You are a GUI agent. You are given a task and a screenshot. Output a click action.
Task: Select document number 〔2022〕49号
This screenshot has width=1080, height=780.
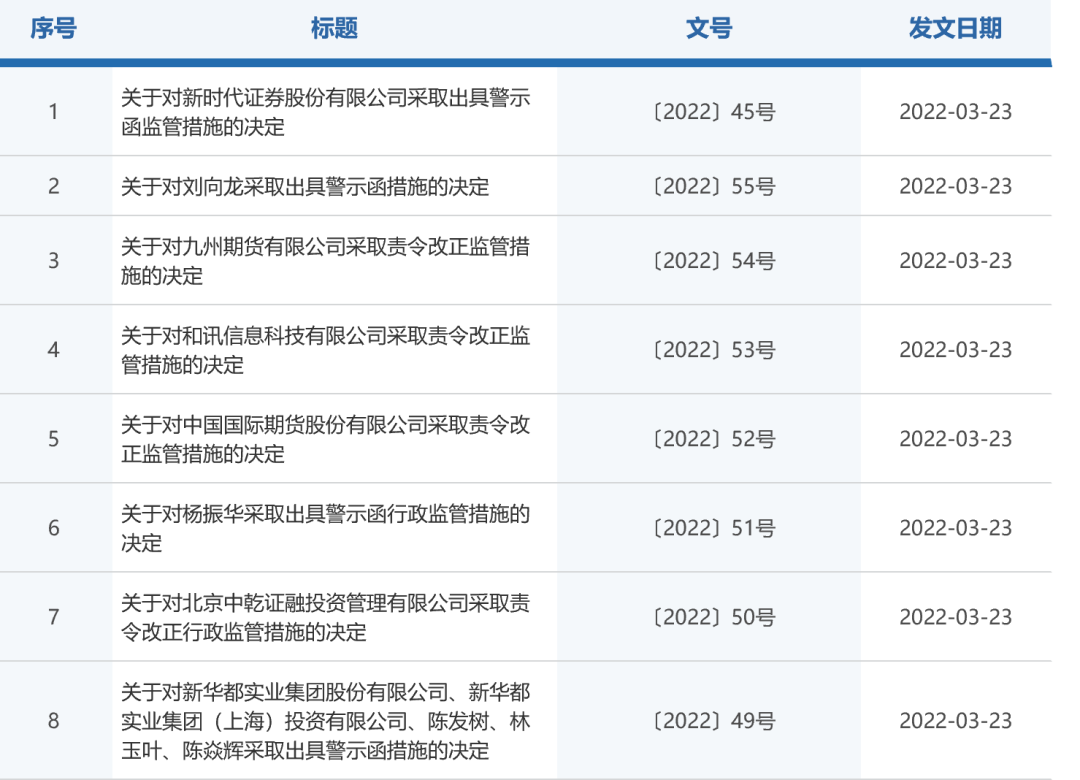pos(714,721)
